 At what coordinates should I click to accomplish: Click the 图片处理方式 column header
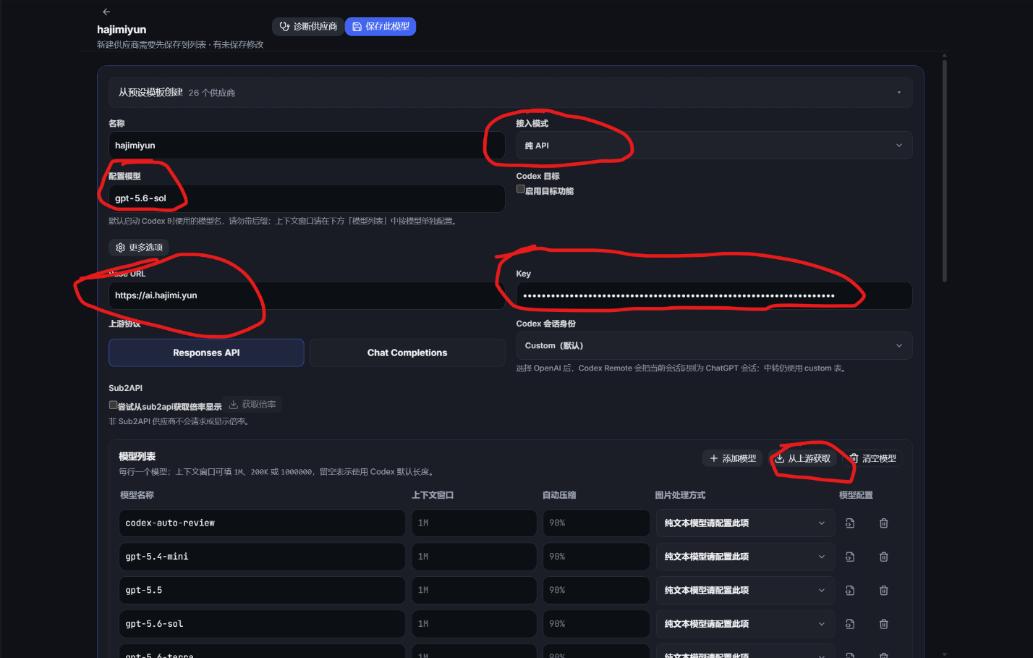coord(680,495)
